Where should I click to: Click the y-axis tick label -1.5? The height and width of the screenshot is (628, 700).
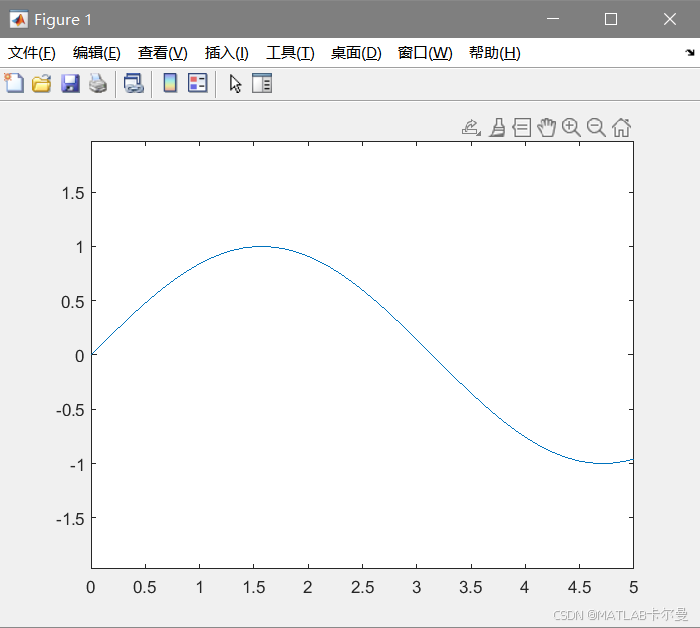pos(70,519)
